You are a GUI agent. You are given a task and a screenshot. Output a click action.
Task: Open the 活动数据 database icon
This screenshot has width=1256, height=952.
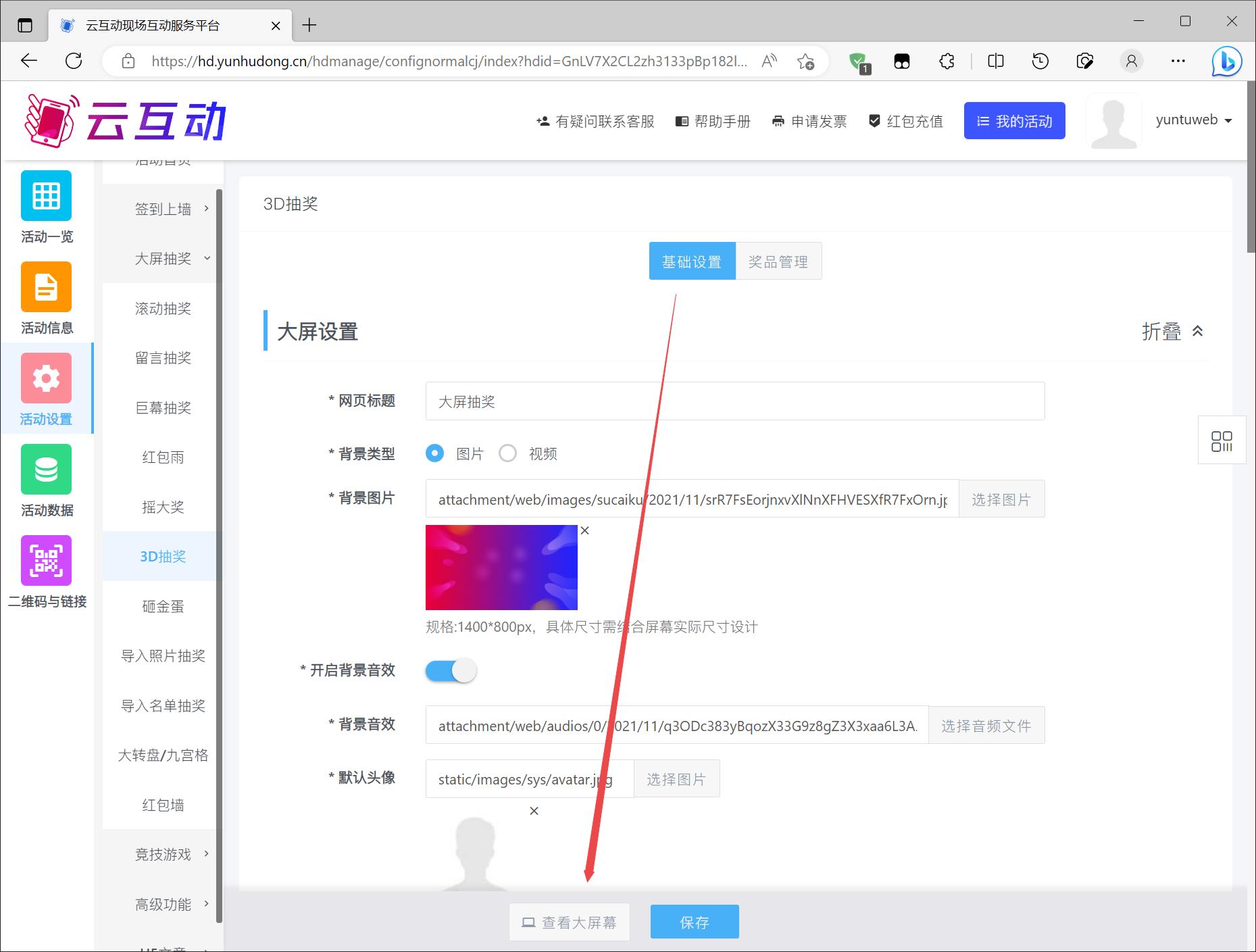pyautogui.click(x=46, y=470)
